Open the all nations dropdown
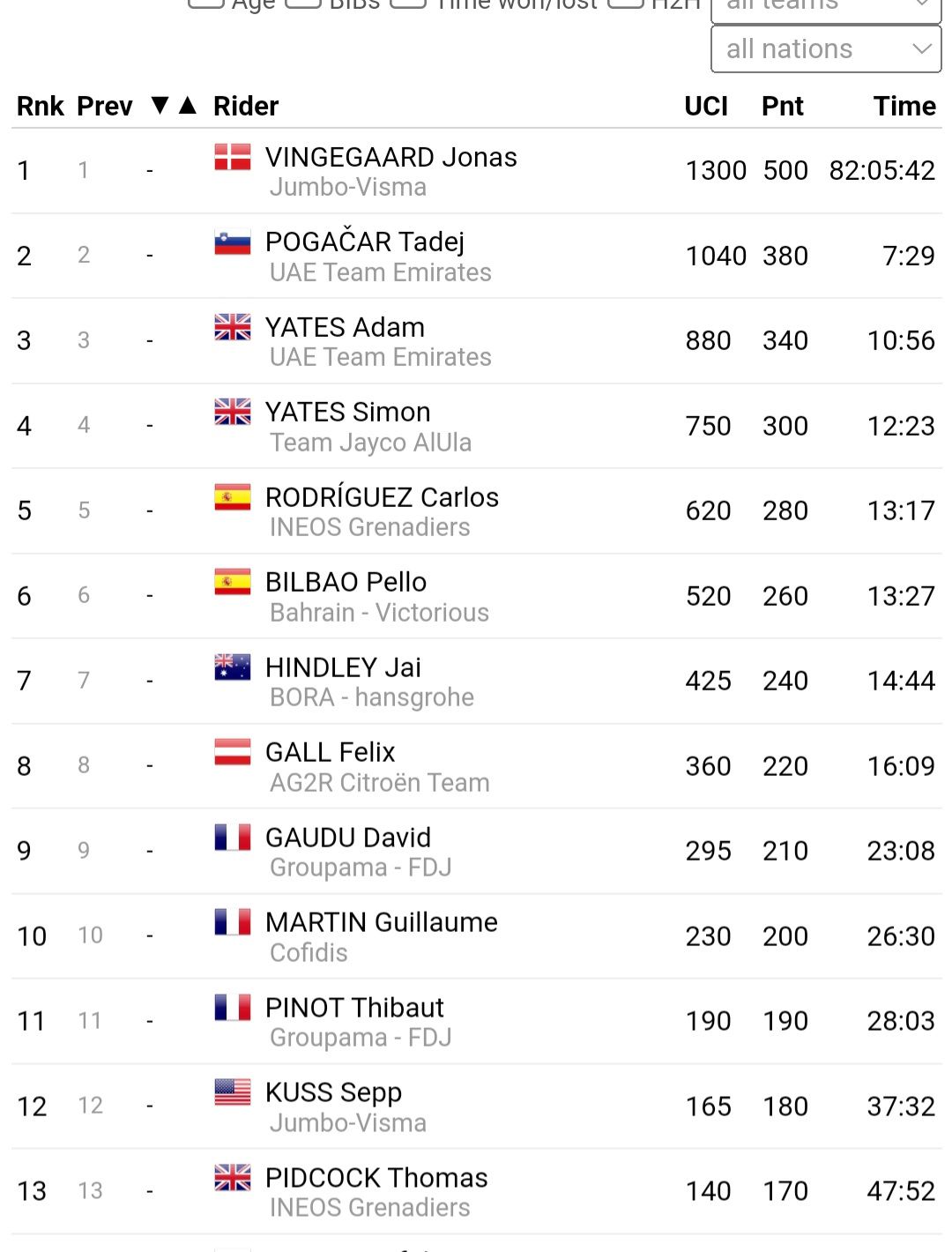This screenshot has height=1252, width=952. click(x=826, y=49)
